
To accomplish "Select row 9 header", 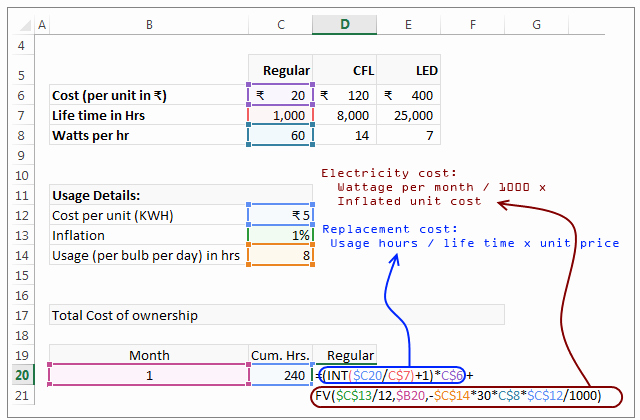I will point(21,156).
